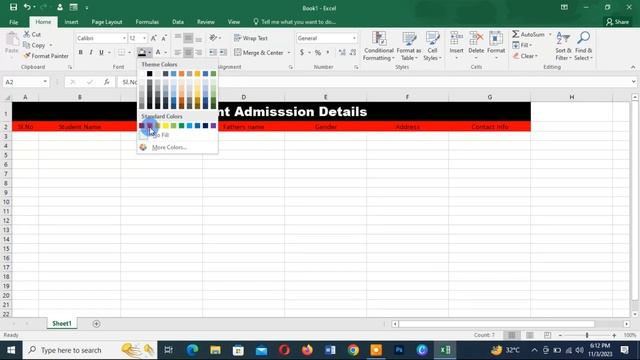The width and height of the screenshot is (640, 360).
Task: Click the Increase Font Size icon
Action: point(153,38)
